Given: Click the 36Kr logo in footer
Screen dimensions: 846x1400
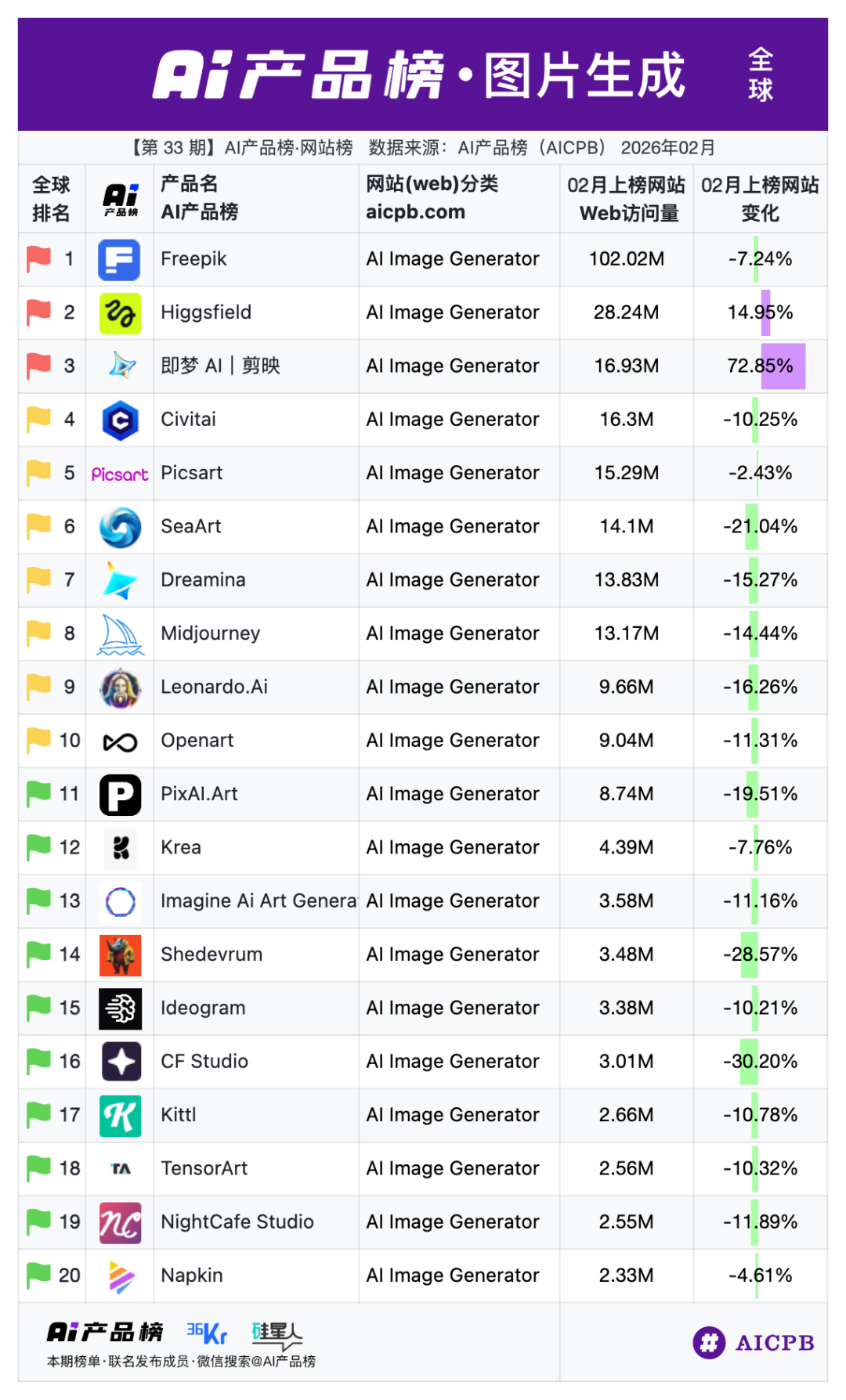Looking at the screenshot, I should pyautogui.click(x=207, y=1333).
